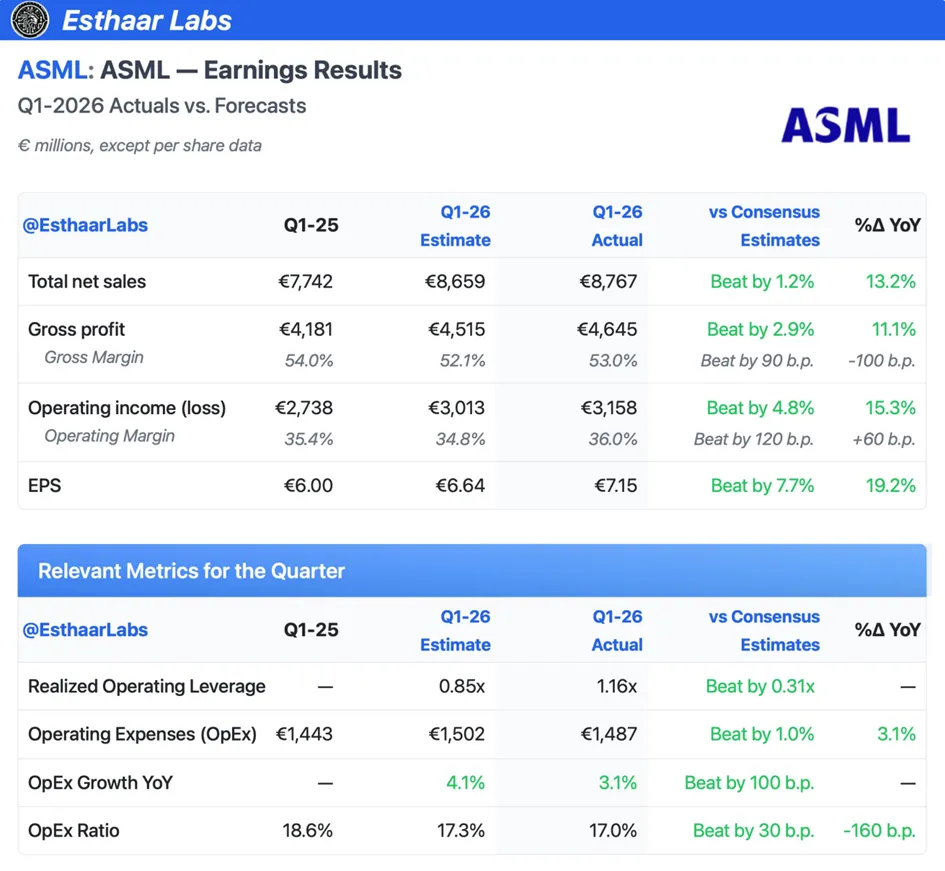Click the actual EPS value €7.15
Screen dimensions: 945x871
(616, 485)
